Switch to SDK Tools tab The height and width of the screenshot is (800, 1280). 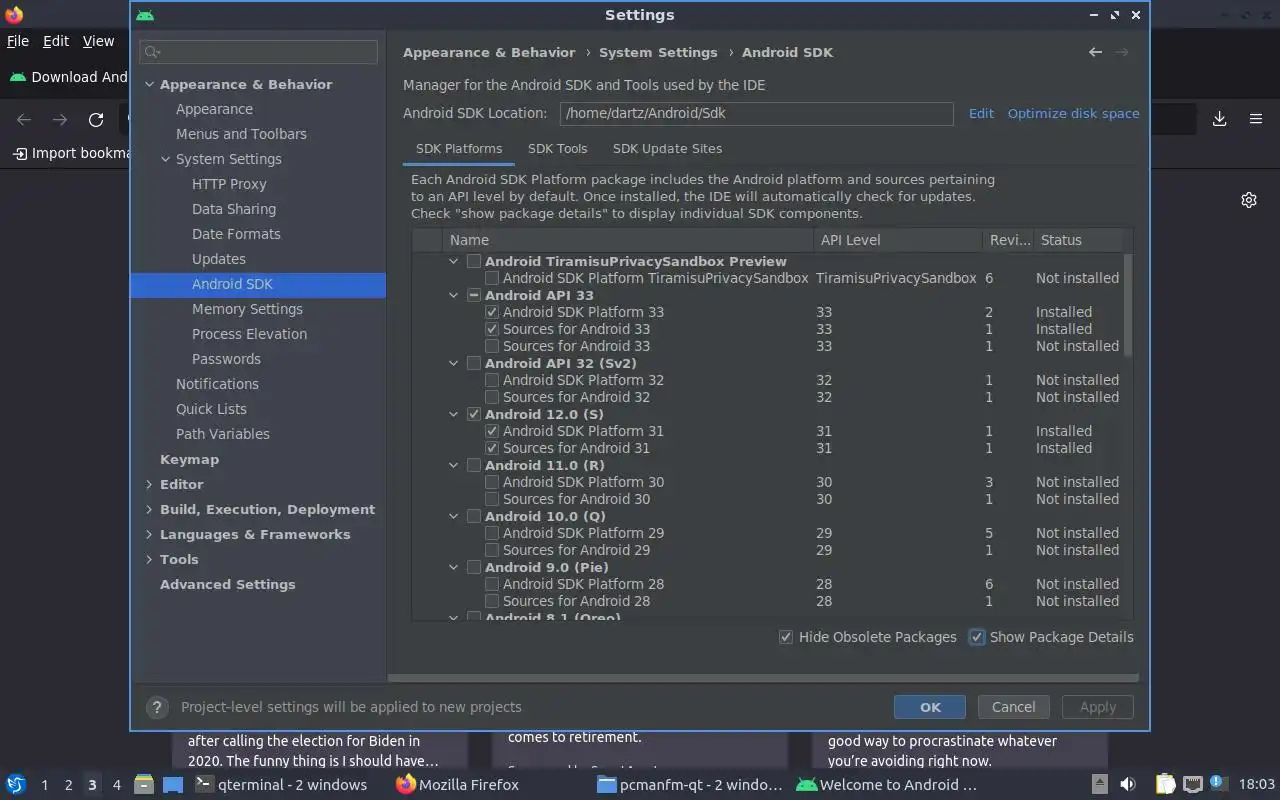click(557, 148)
